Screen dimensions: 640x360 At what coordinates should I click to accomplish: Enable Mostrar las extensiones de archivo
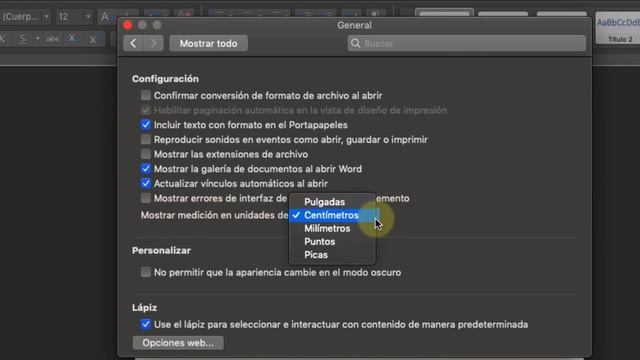146,154
